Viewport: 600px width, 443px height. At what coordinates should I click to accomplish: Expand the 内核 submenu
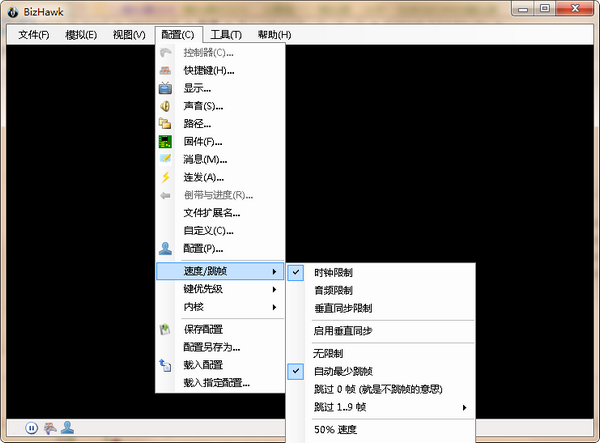220,307
